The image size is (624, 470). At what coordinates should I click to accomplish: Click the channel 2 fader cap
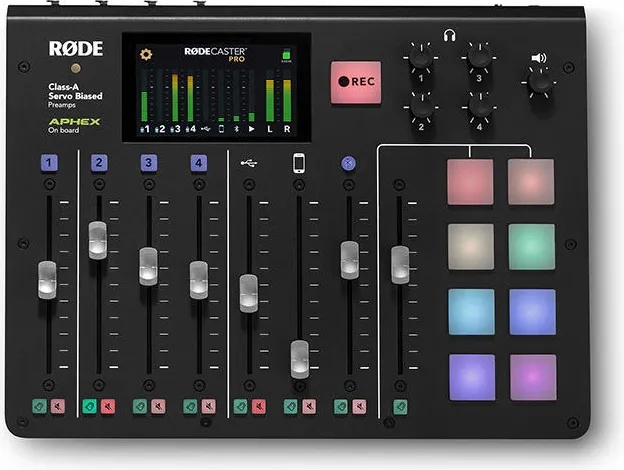point(98,241)
